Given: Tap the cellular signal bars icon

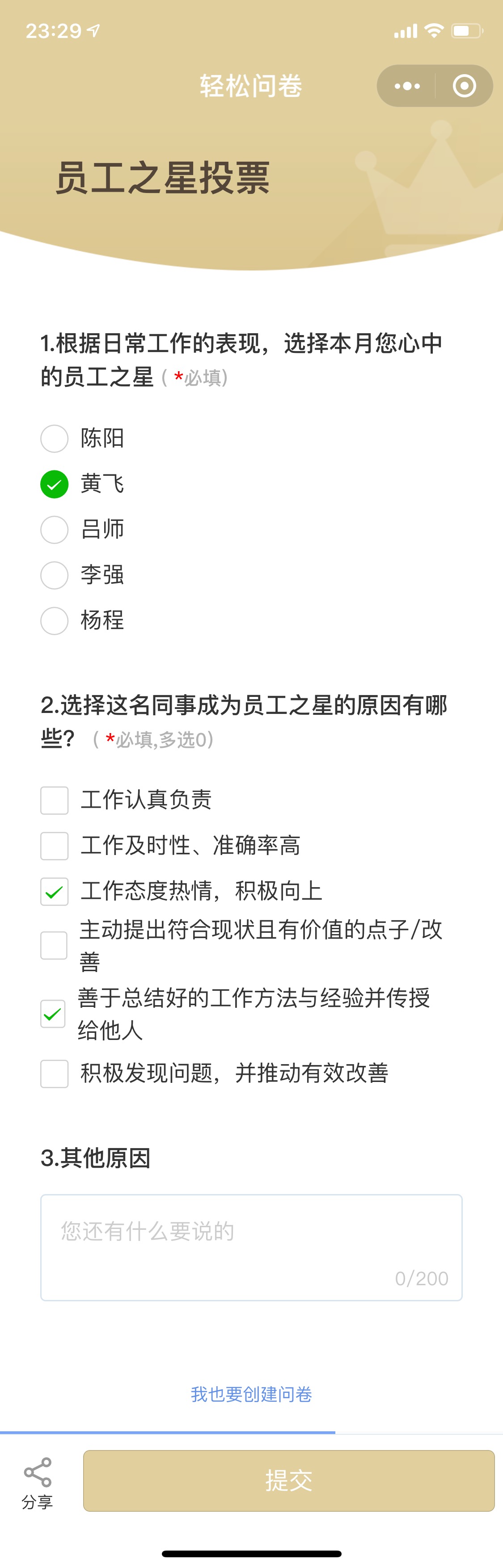Looking at the screenshot, I should [406, 31].
